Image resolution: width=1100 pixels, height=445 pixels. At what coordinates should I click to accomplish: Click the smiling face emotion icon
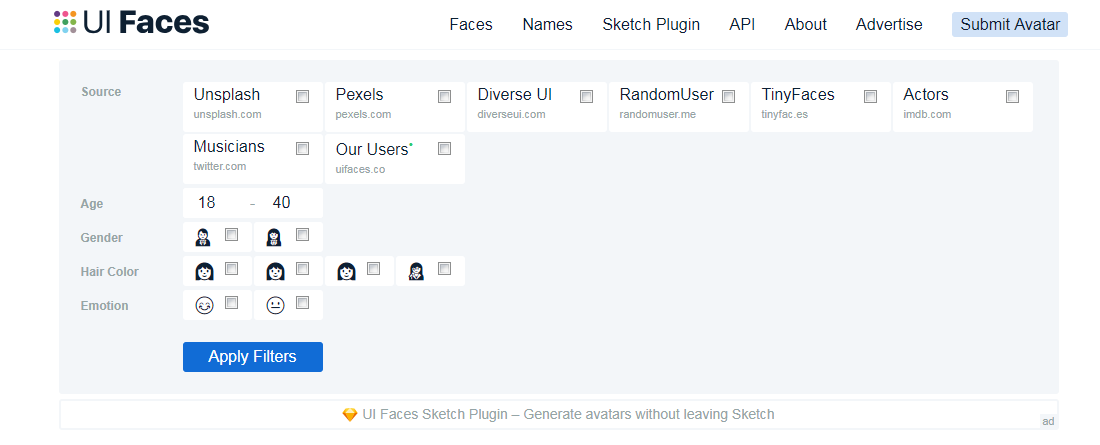(x=204, y=305)
